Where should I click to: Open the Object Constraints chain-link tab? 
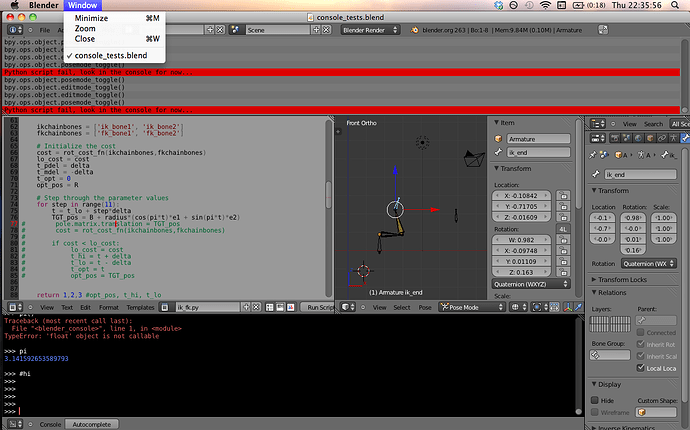(x=661, y=139)
